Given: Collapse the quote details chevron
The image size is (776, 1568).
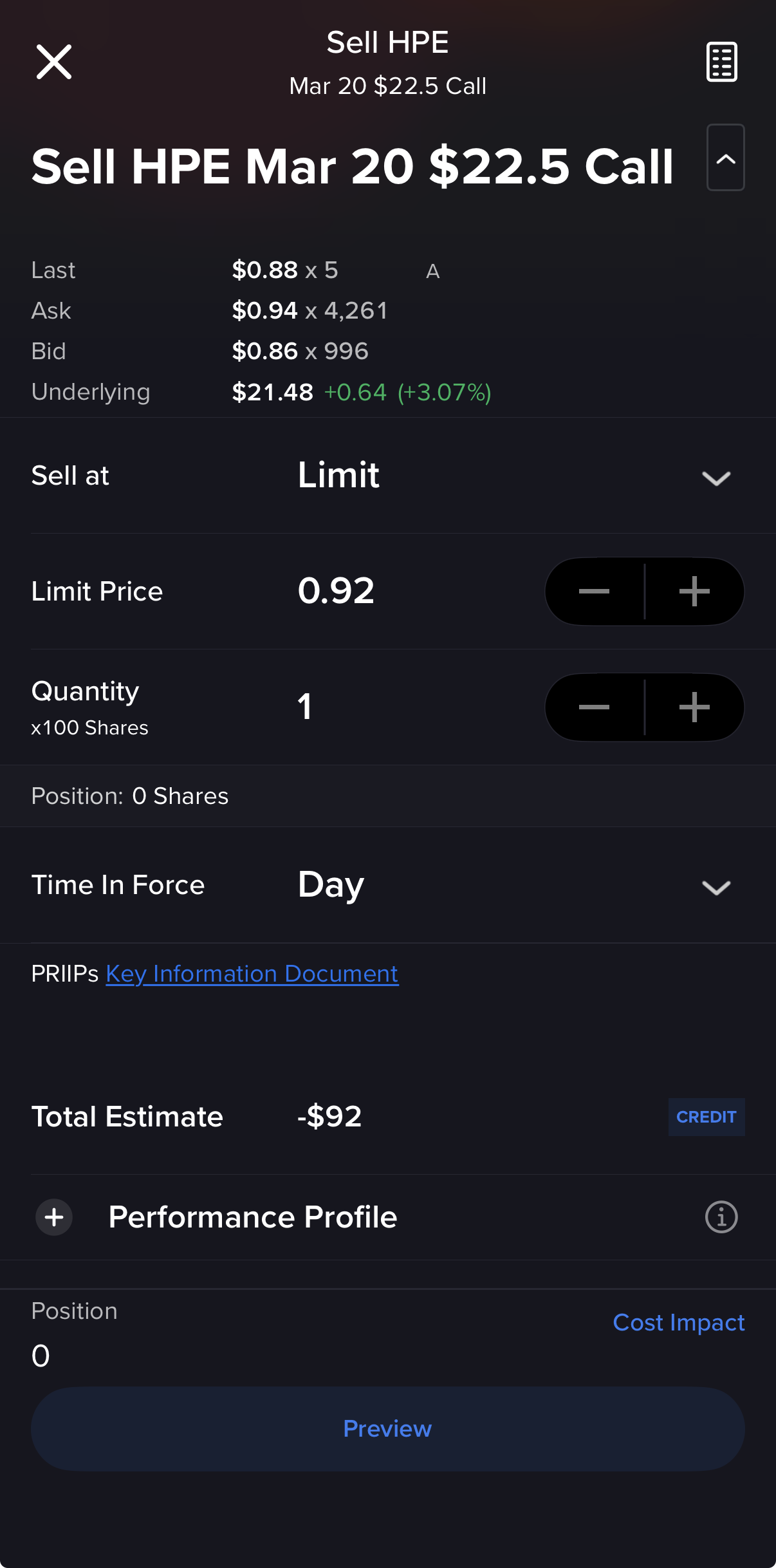Looking at the screenshot, I should point(725,158).
